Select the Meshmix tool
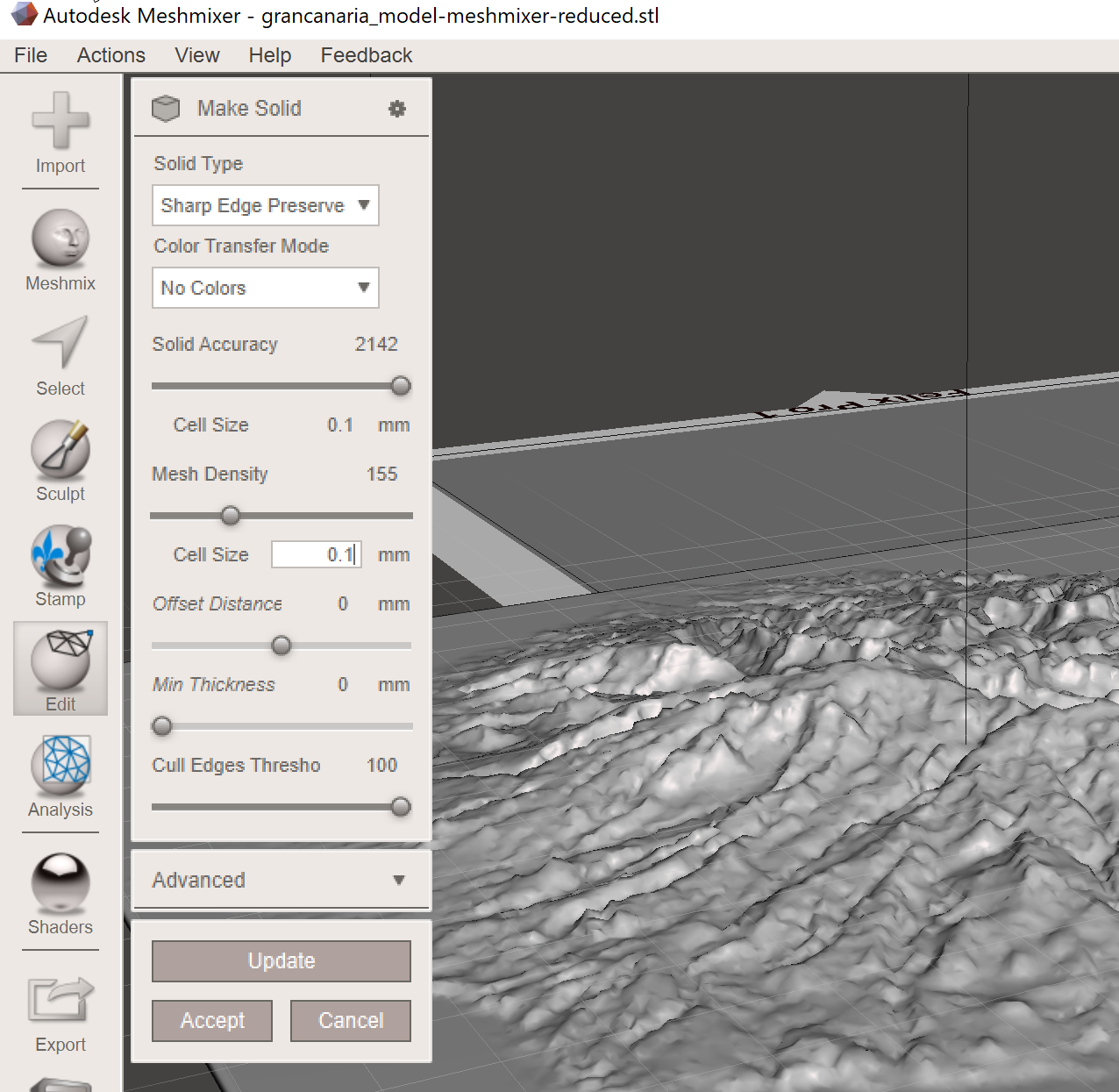Viewport: 1119px width, 1092px height. click(61, 250)
